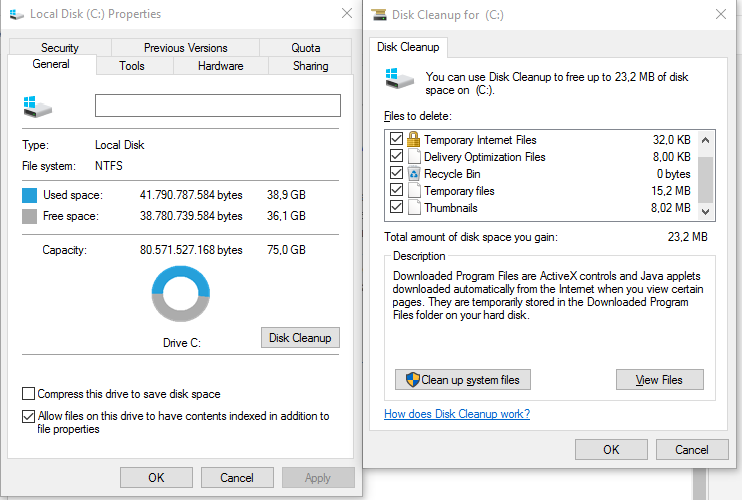Viewport: 742px width, 500px height.
Task: Click the blue Used space color swatch
Action: pyautogui.click(x=29, y=195)
